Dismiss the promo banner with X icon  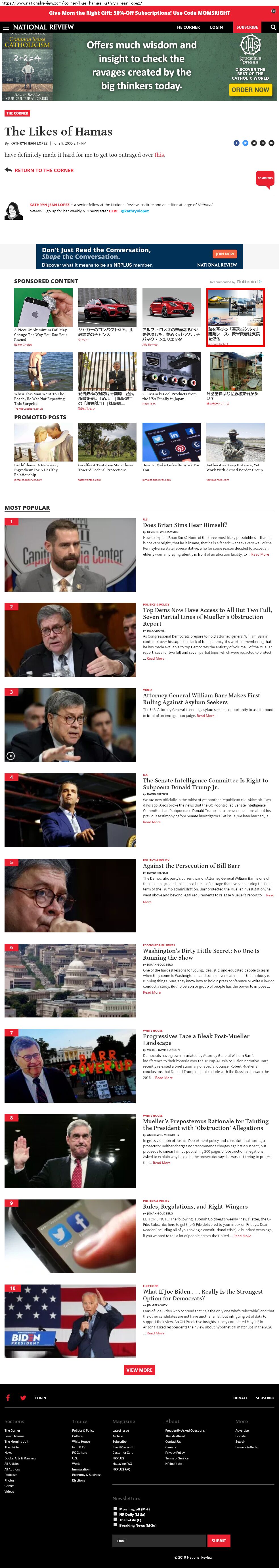click(x=273, y=12)
